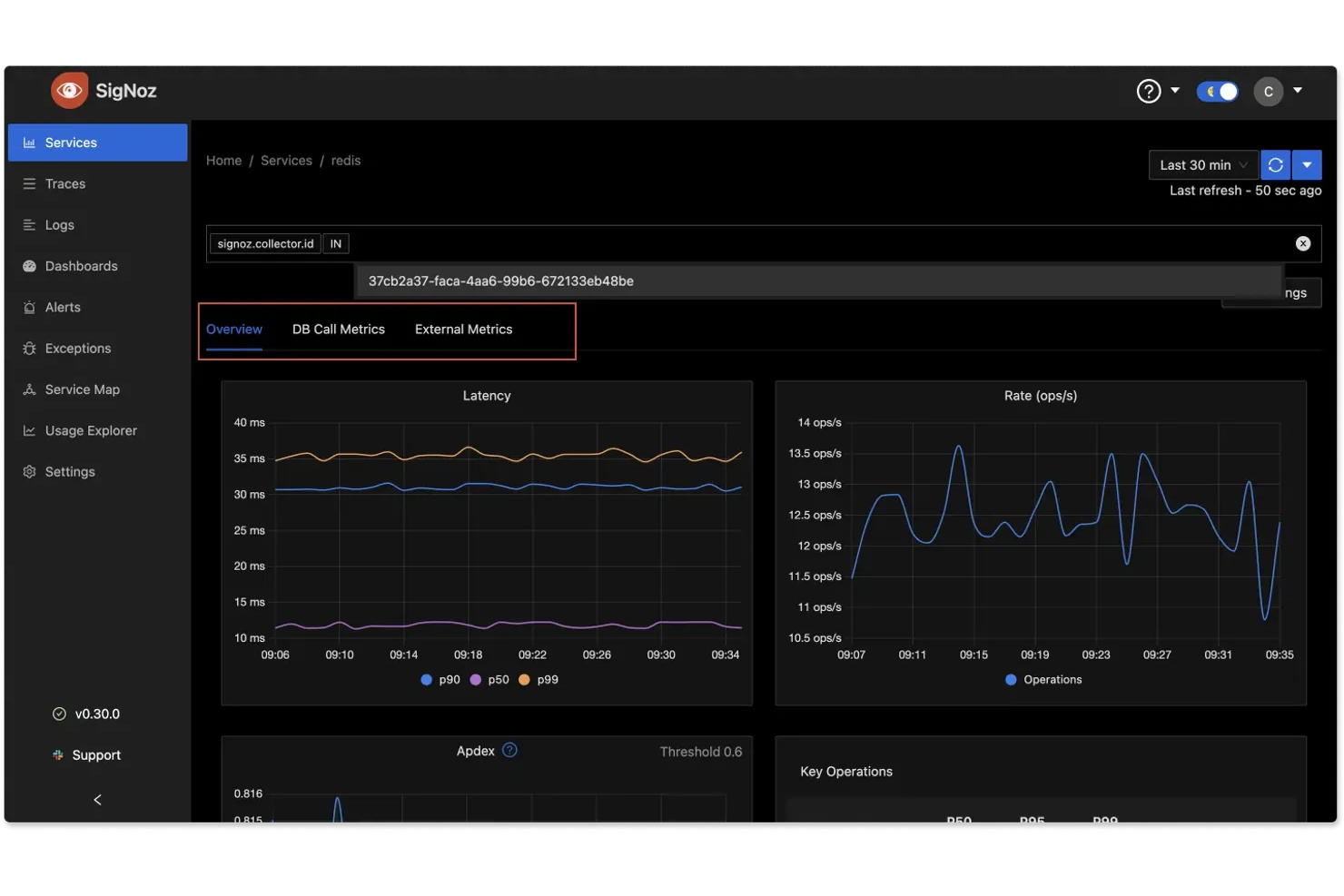
Task: Open the External Metrics tab
Action: (x=463, y=329)
